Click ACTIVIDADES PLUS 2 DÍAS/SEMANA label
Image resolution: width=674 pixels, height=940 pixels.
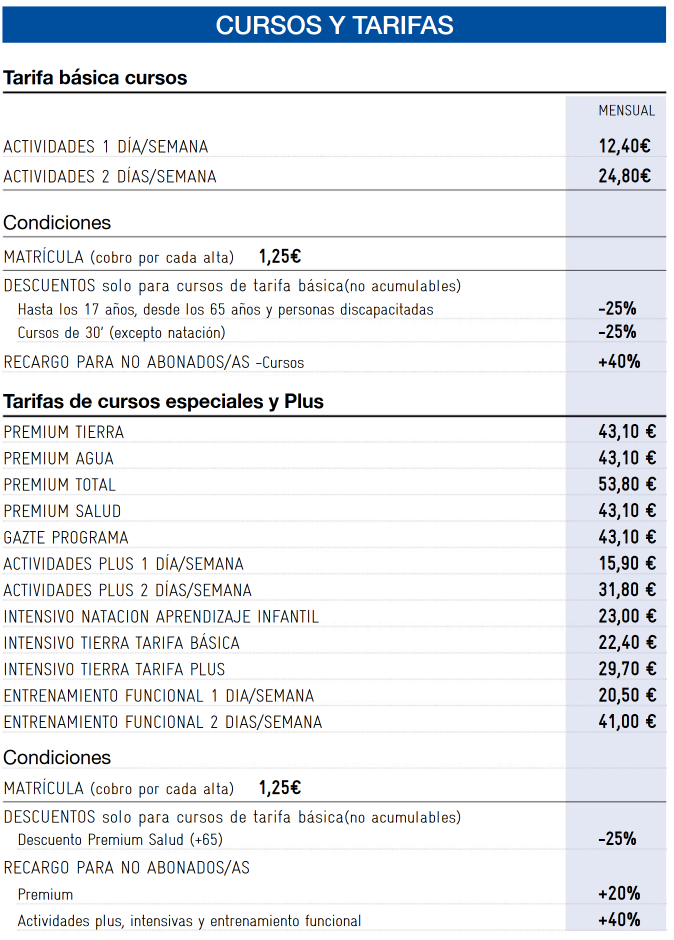(128, 590)
